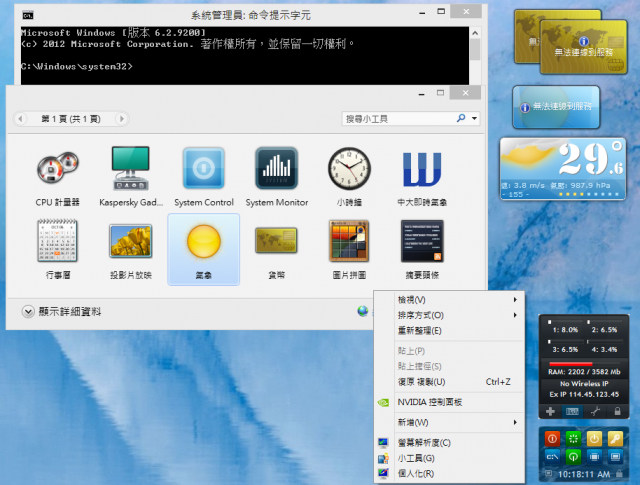Image resolution: width=640 pixels, height=485 pixels.
Task: Select the Kaspersky Gadget icon
Action: pyautogui.click(x=131, y=176)
